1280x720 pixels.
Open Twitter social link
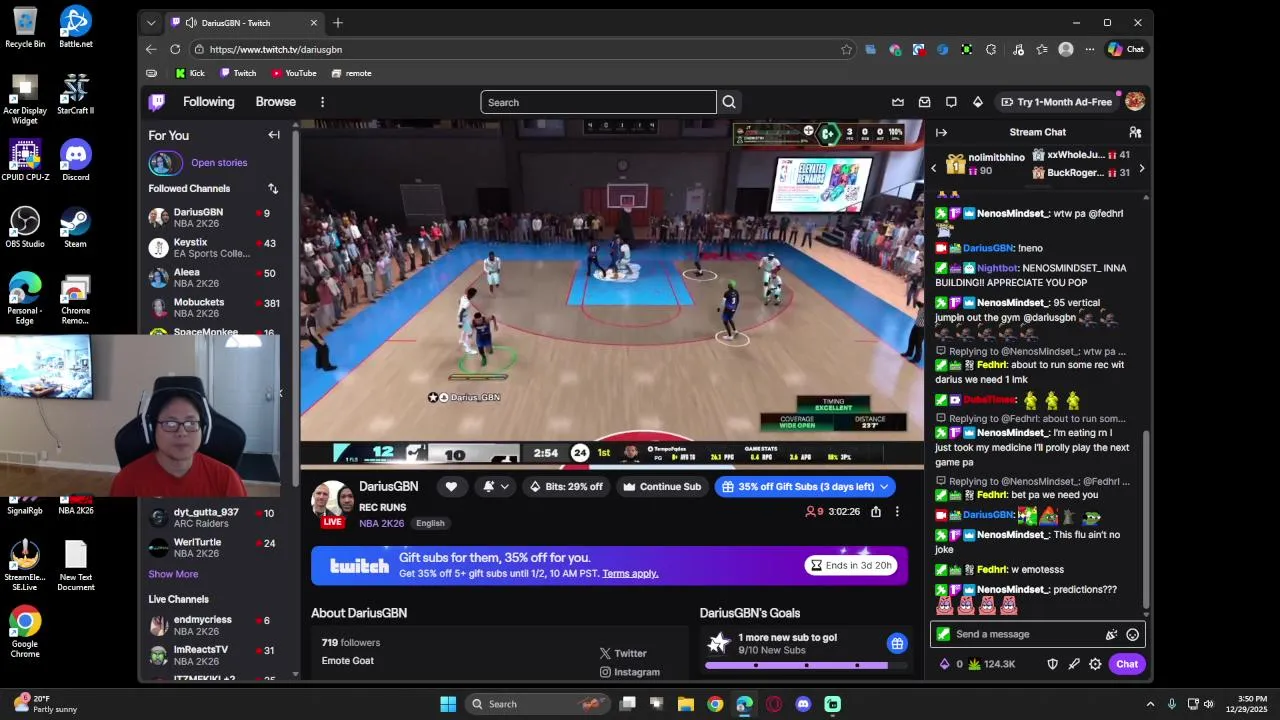pos(623,653)
